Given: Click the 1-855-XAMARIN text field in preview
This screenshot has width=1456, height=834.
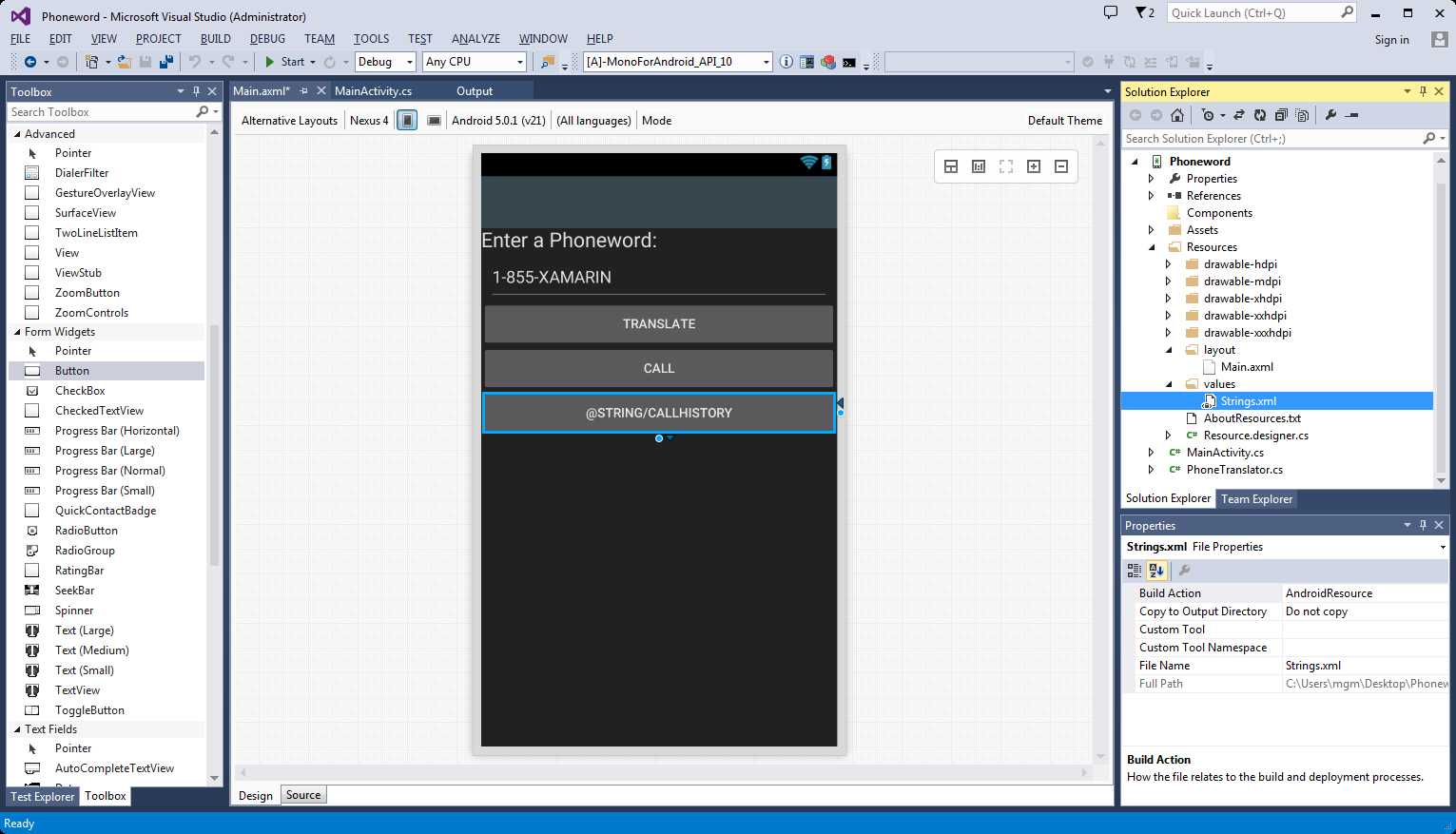Looking at the screenshot, I should [659, 278].
